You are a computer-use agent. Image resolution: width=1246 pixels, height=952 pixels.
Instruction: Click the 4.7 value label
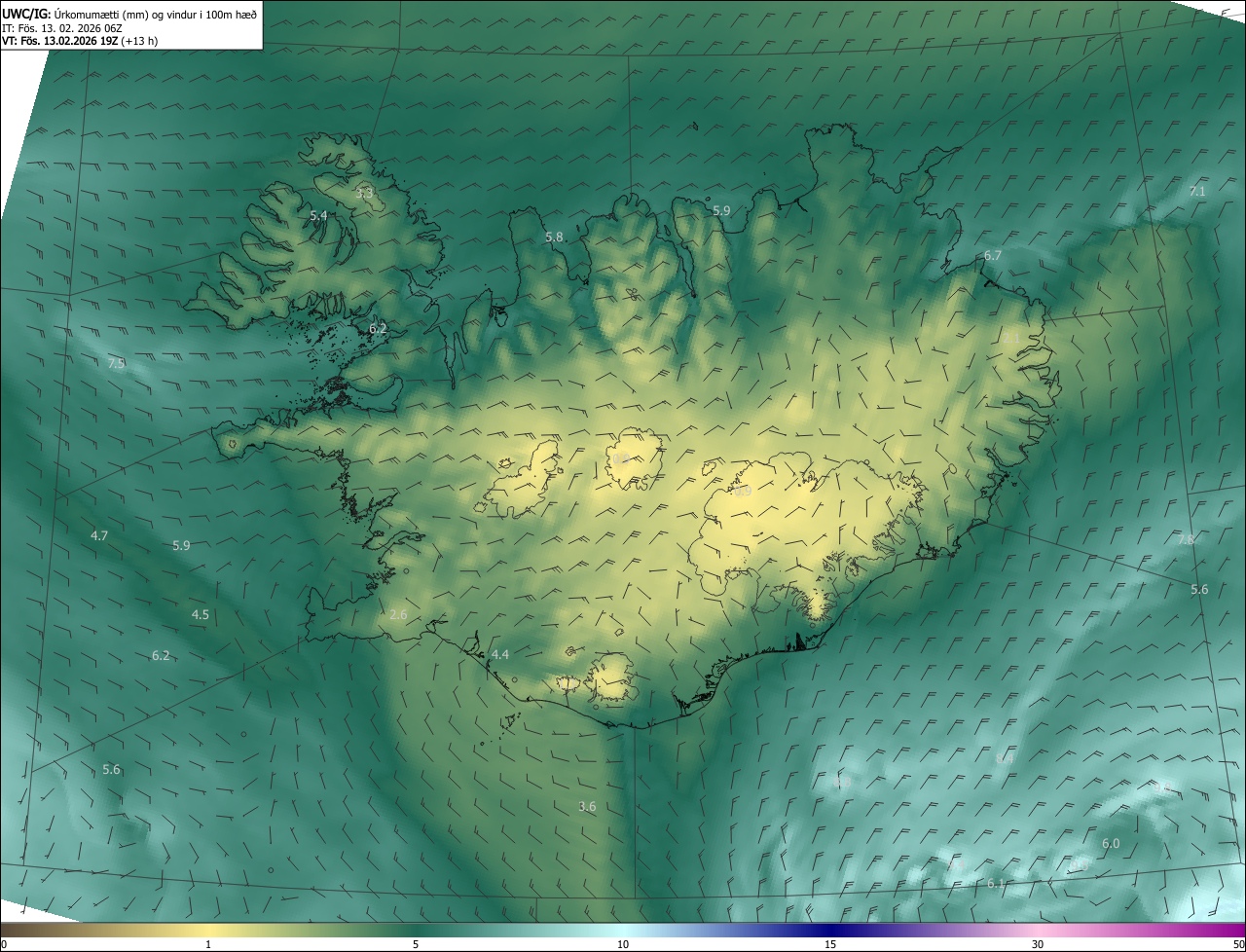[99, 535]
